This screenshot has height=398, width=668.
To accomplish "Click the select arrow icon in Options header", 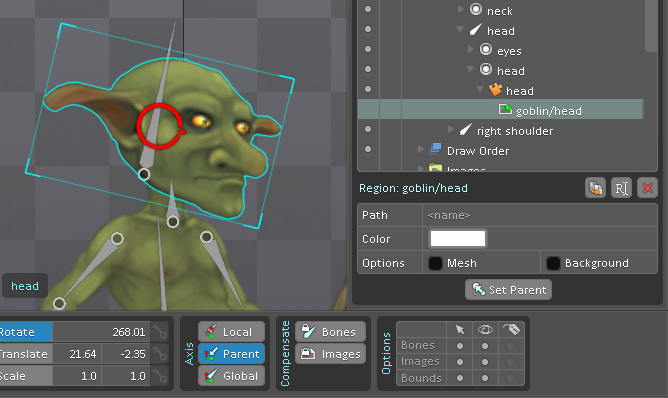I will pyautogui.click(x=459, y=329).
